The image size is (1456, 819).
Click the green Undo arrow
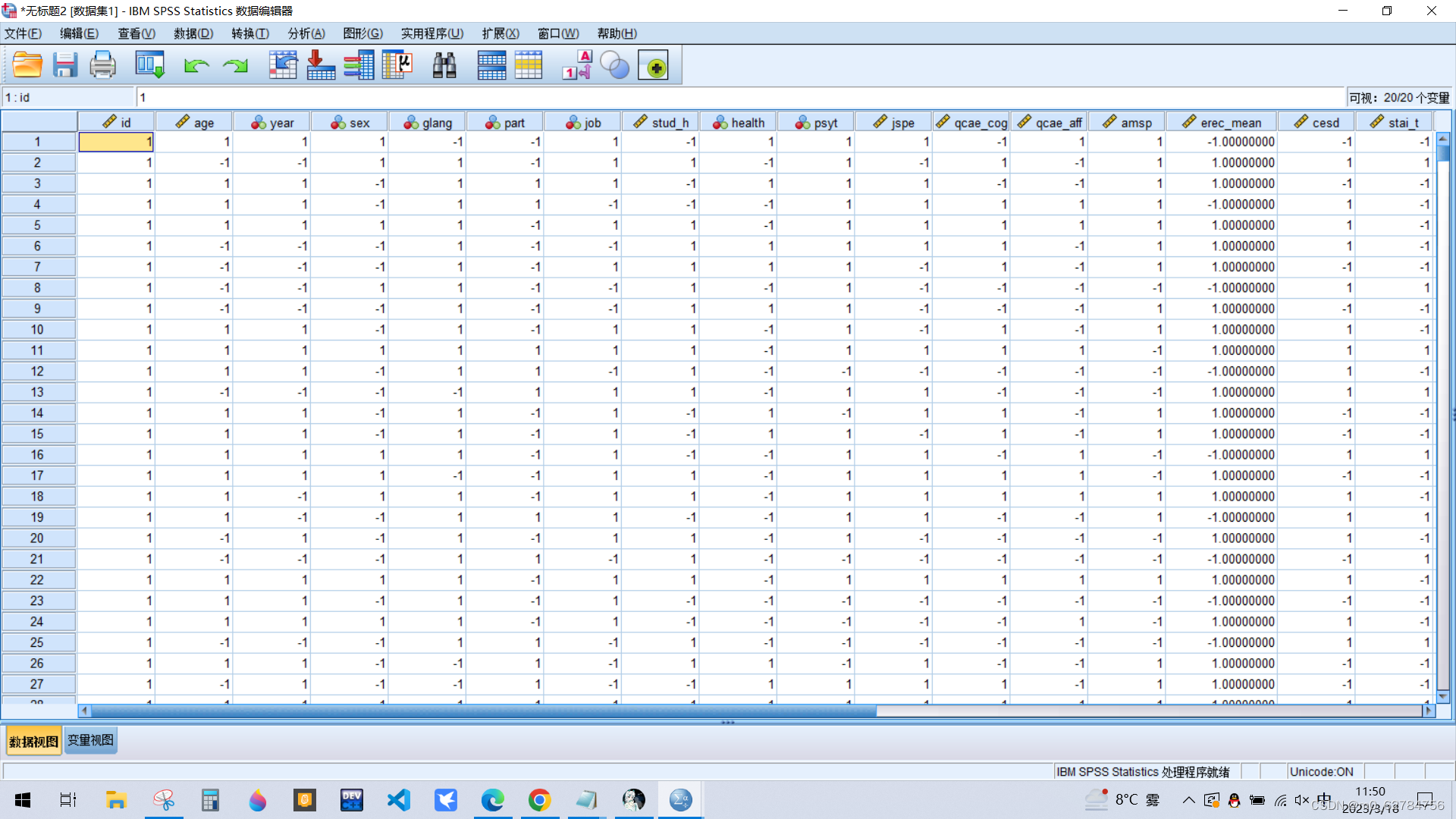[196, 66]
